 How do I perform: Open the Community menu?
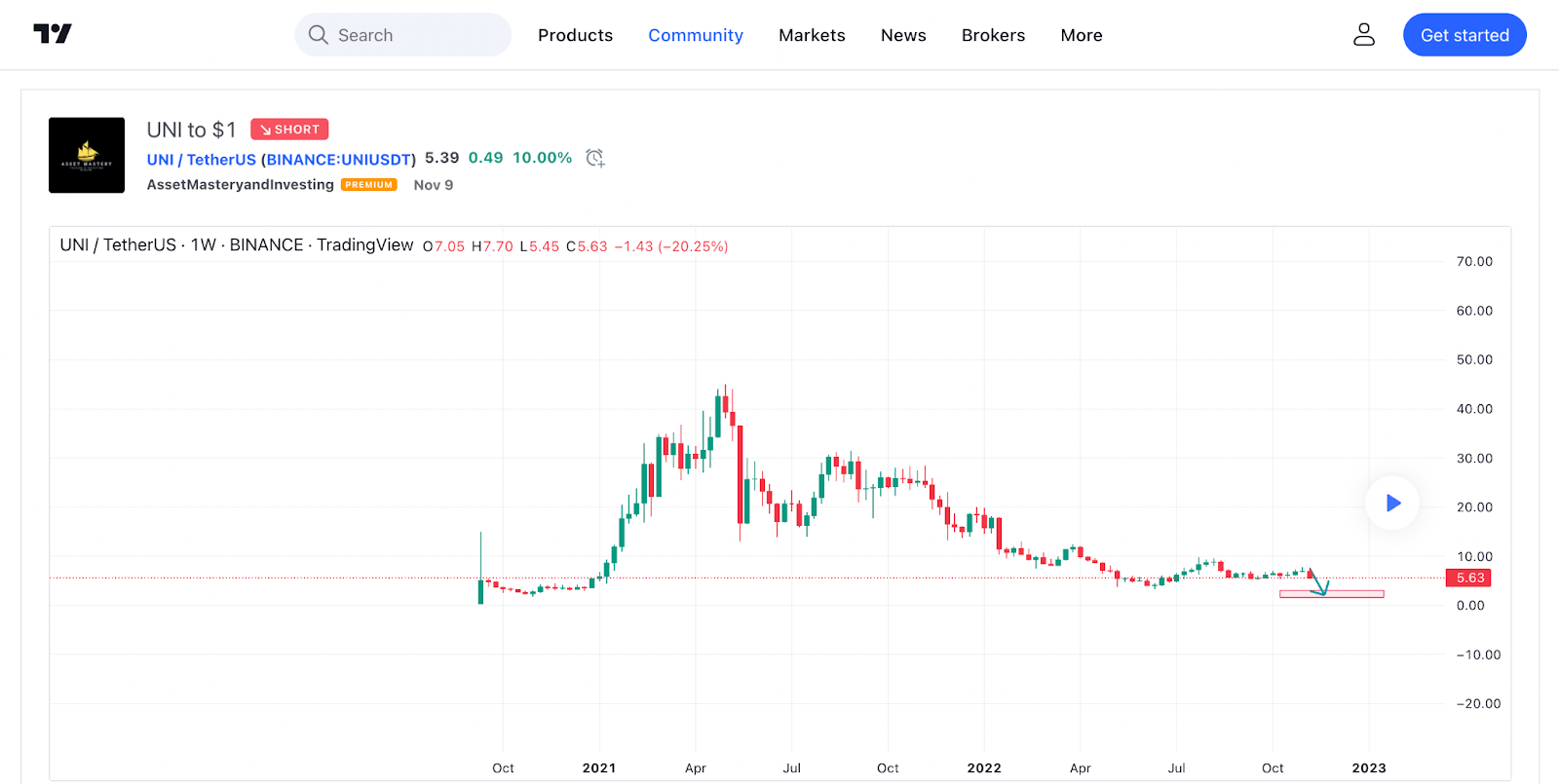click(696, 35)
